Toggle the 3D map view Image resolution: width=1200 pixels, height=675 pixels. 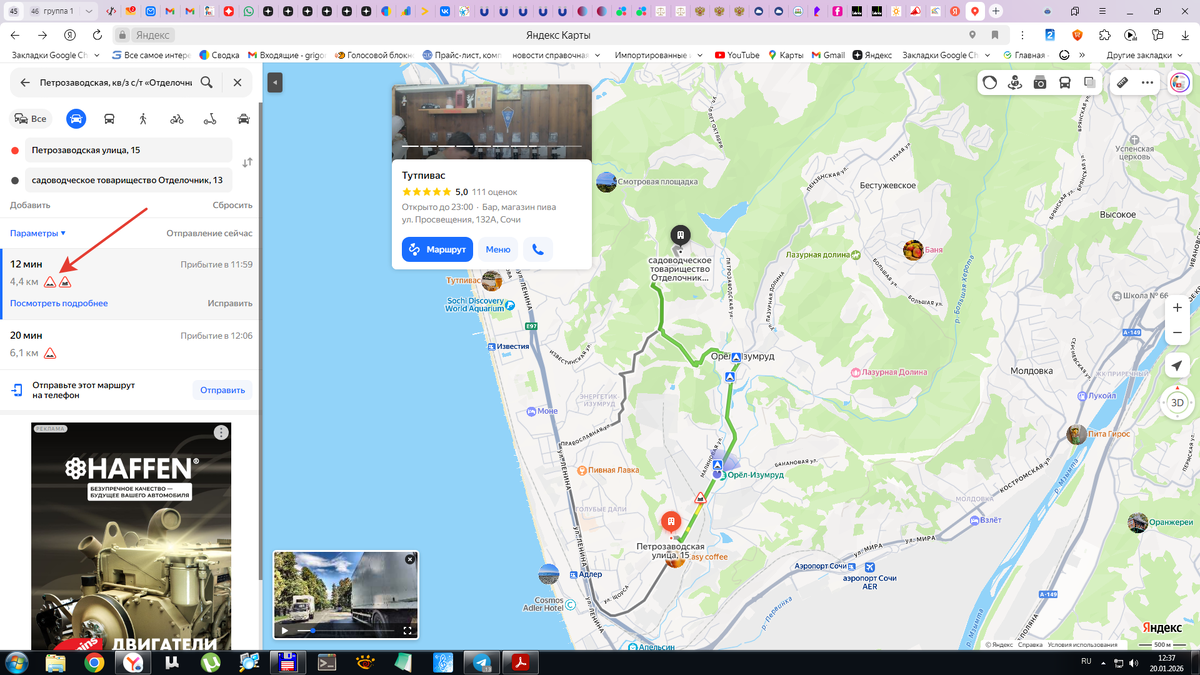1178,403
